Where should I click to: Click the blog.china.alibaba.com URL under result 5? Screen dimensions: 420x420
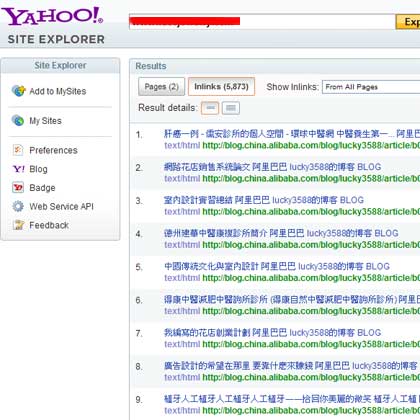pos(311,278)
